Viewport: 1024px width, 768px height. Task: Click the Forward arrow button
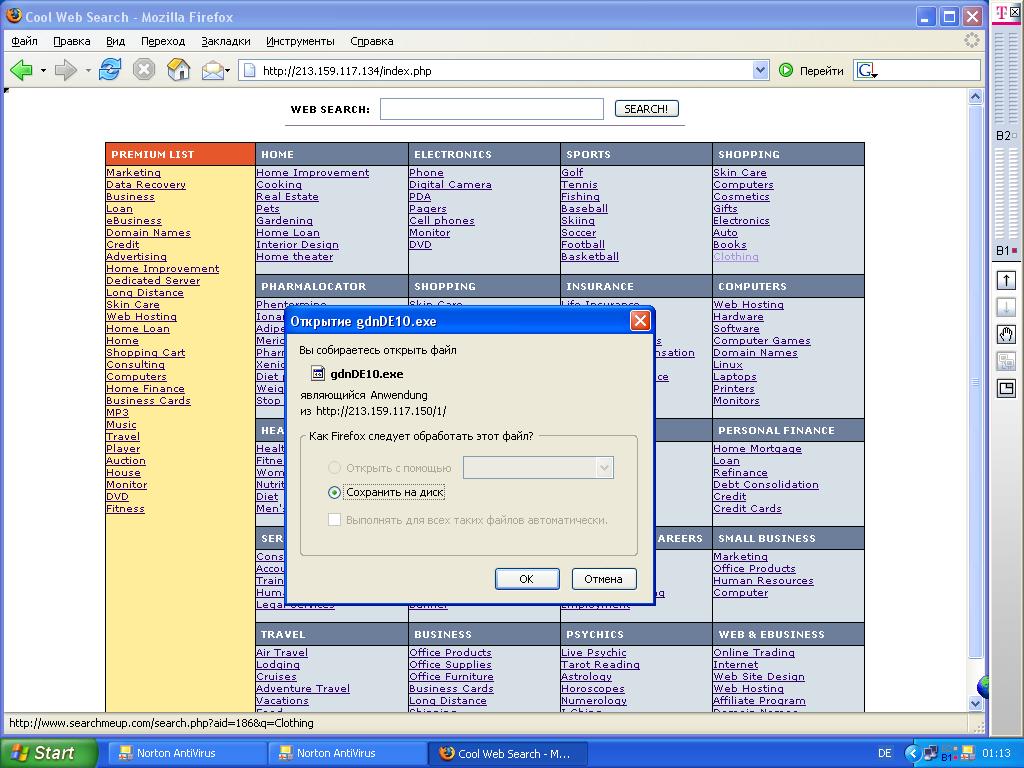(65, 70)
